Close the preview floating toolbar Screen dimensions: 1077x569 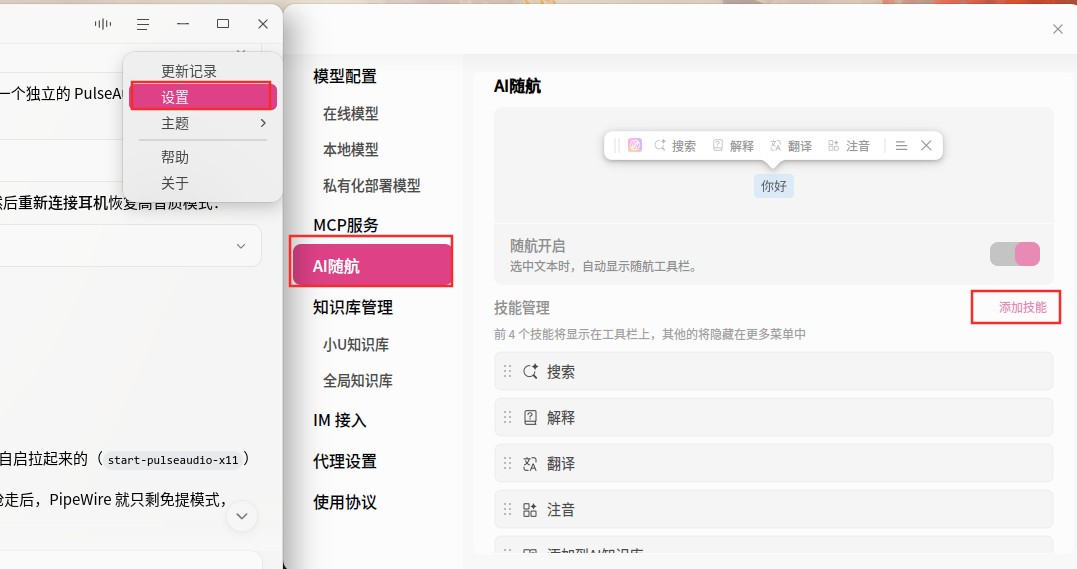pyautogui.click(x=926, y=146)
